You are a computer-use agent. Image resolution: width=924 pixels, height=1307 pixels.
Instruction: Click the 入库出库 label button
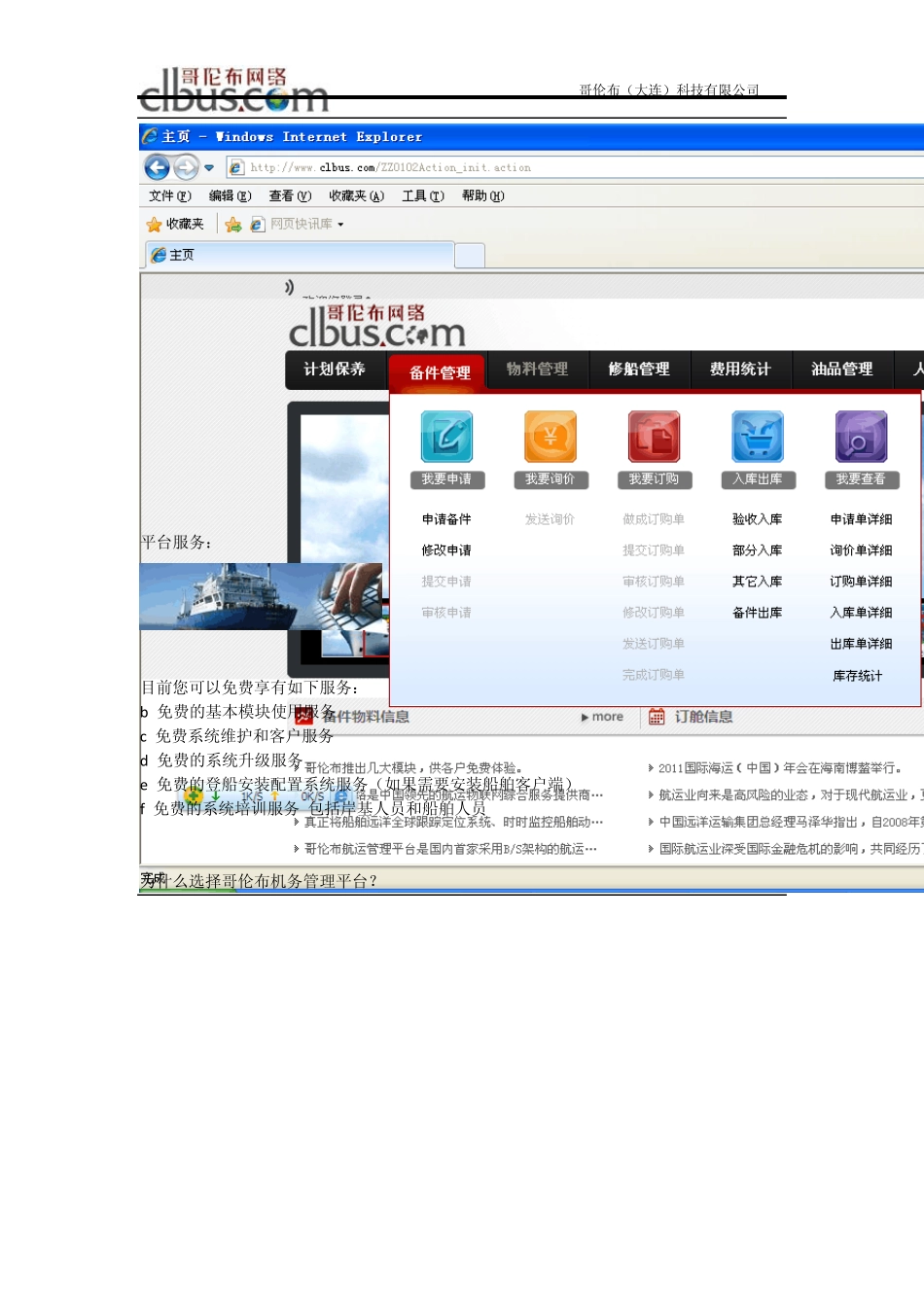coord(758,479)
